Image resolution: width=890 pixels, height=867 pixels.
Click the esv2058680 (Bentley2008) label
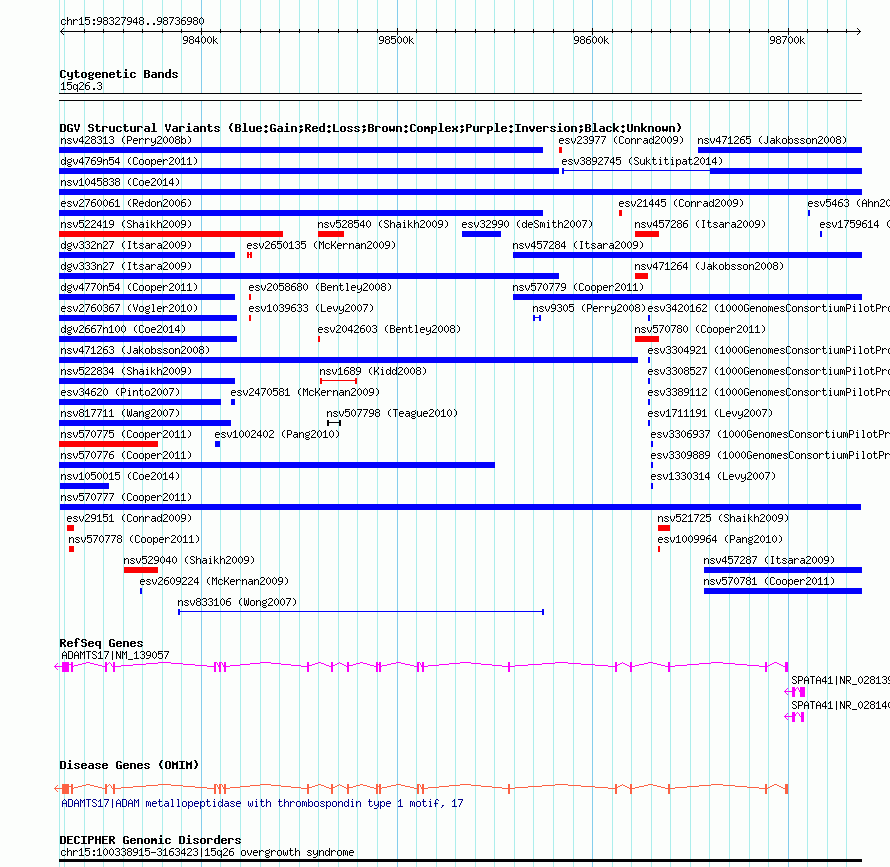pos(320,287)
